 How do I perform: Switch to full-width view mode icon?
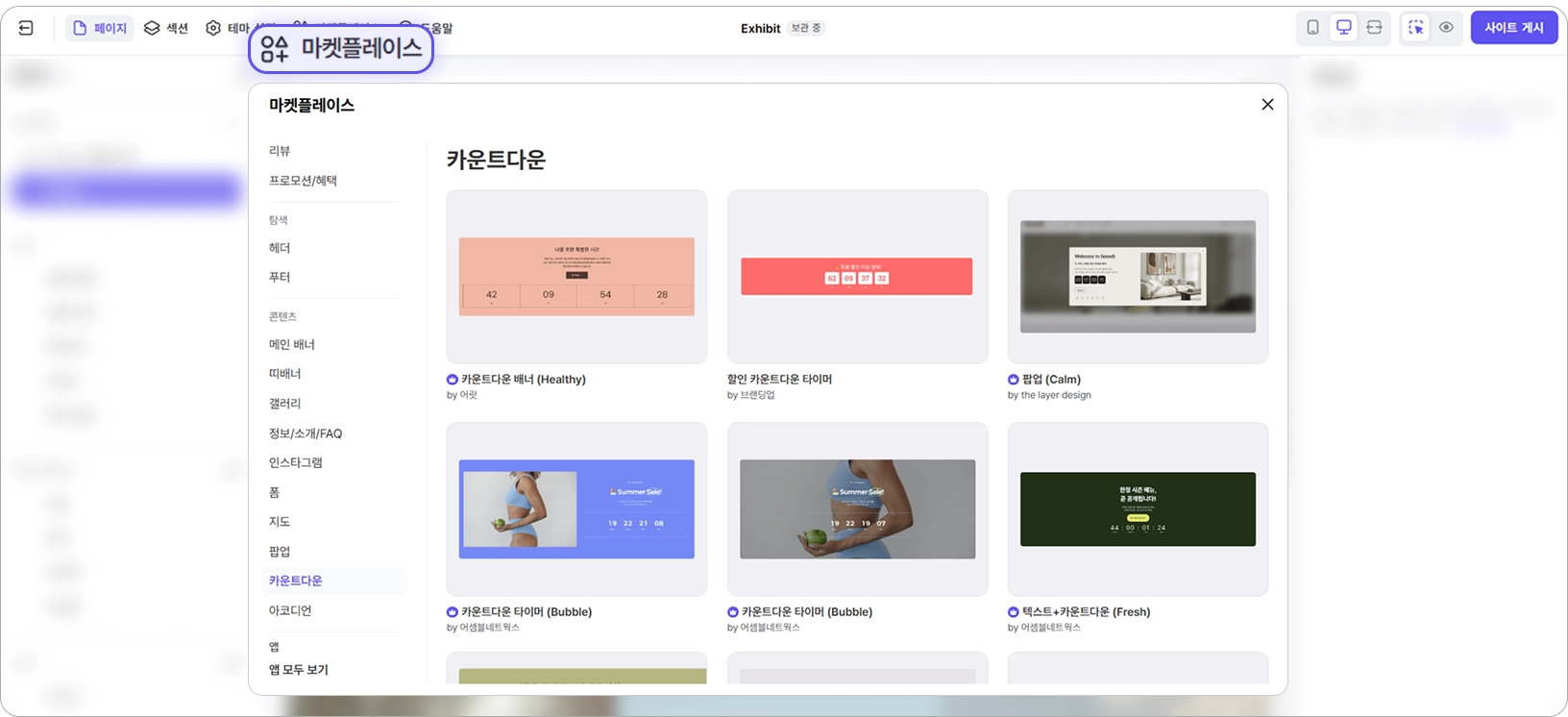click(x=1374, y=28)
